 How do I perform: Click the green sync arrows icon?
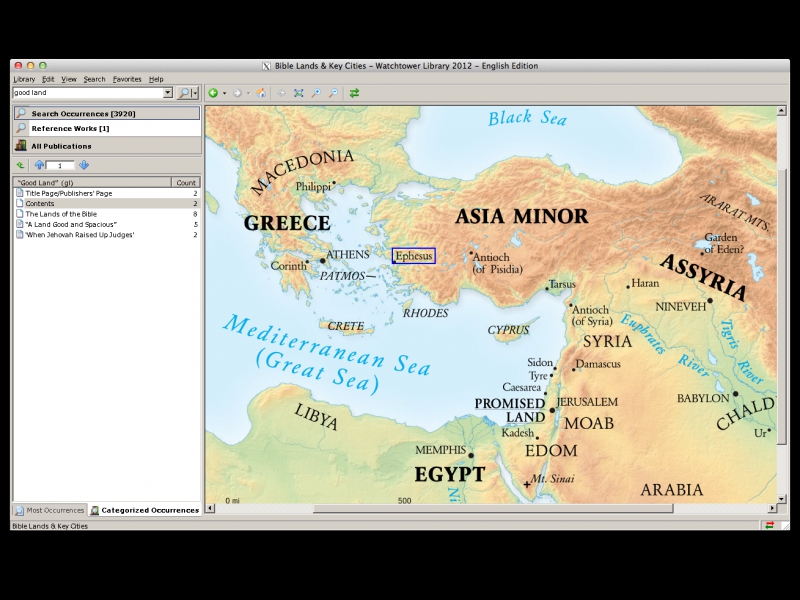354,93
